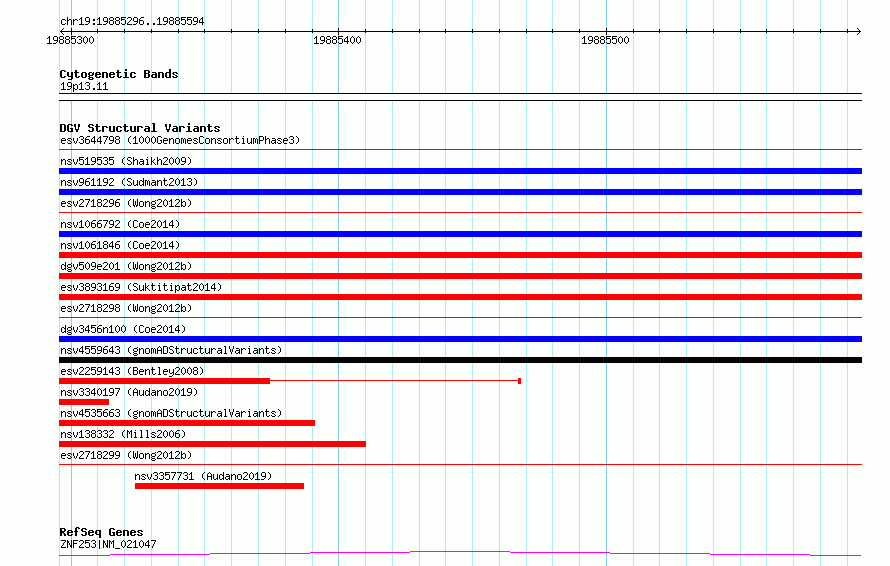Click the red bar of nsv3357731
This screenshot has height=566, width=890.
tap(219, 486)
